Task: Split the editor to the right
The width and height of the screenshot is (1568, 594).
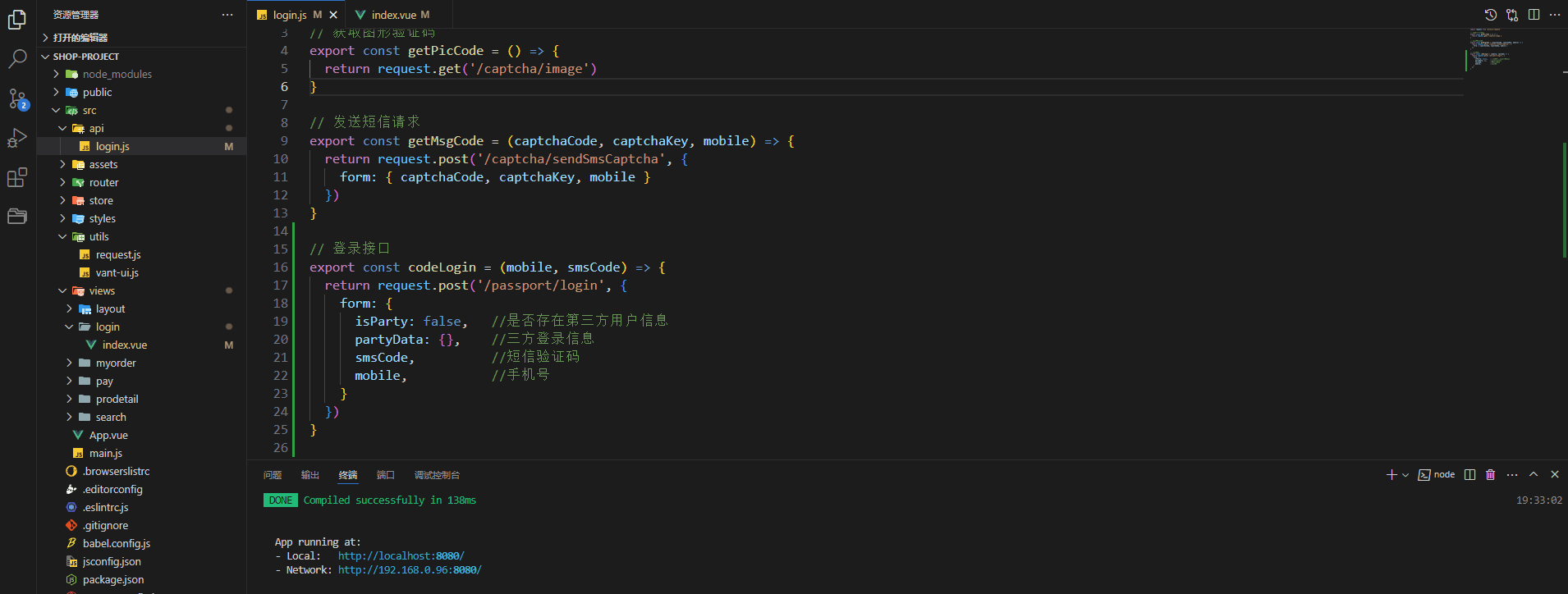Action: tap(1534, 15)
